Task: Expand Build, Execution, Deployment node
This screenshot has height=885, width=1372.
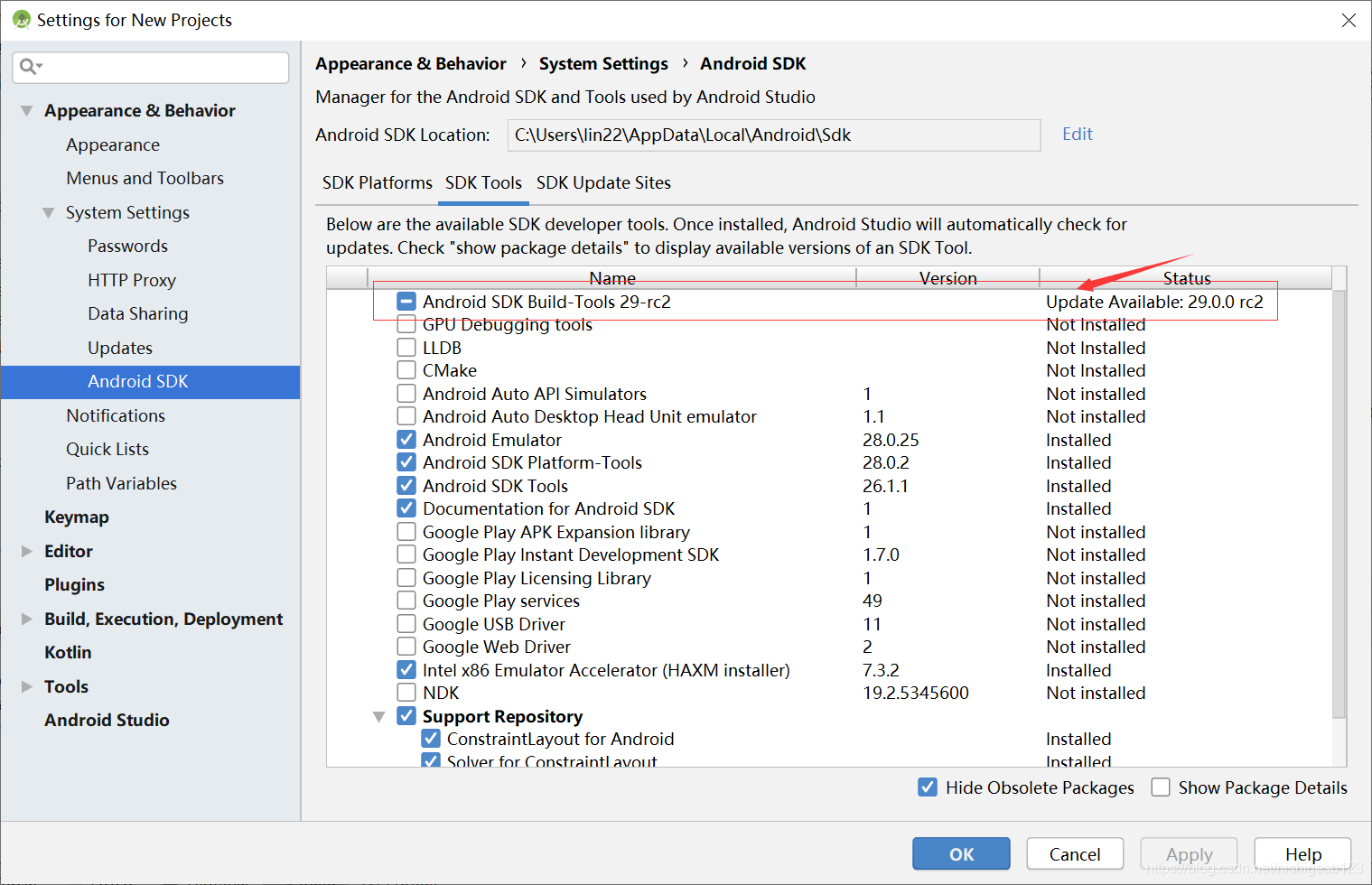Action: coord(26,619)
